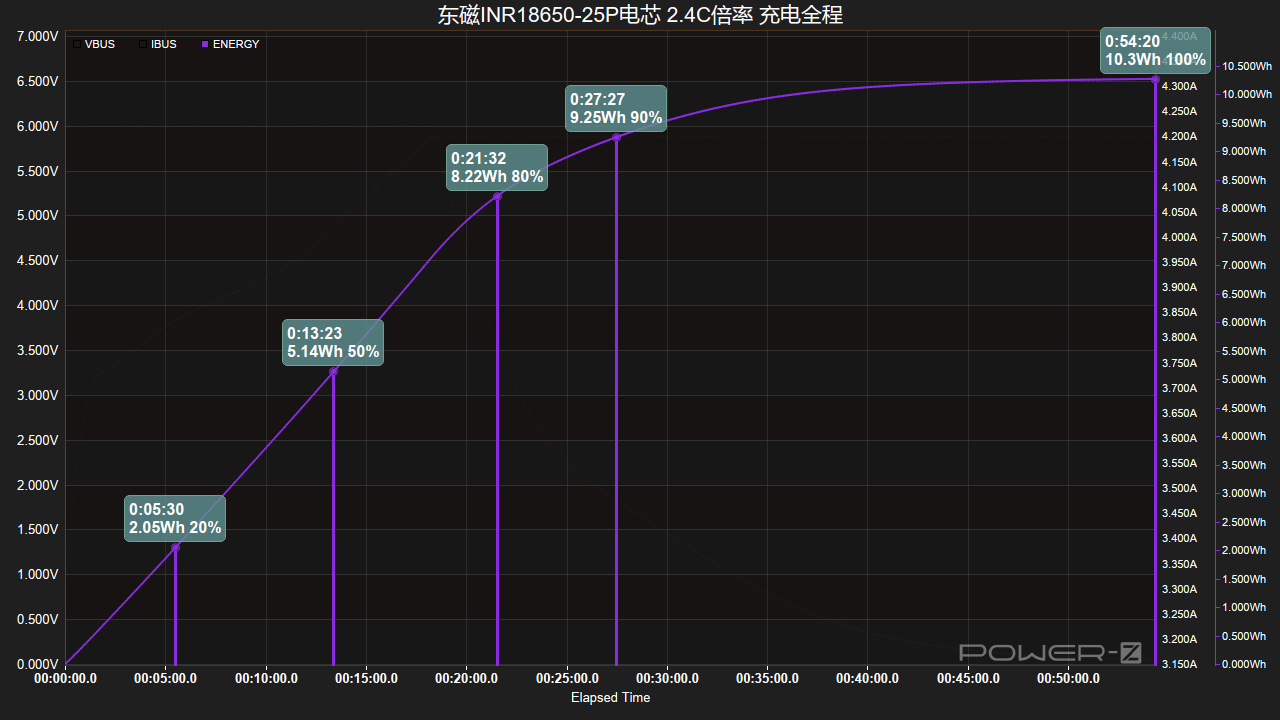This screenshot has width=1280, height=720.
Task: Open the 0:27:27 9.25Wh annotation box
Action: [x=616, y=109]
